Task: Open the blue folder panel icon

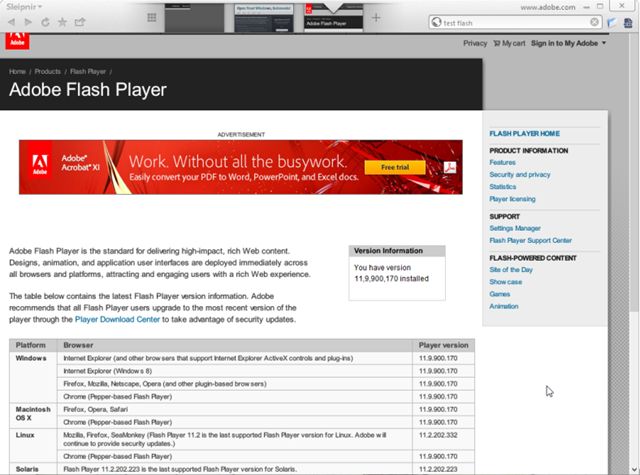Action: (611, 23)
